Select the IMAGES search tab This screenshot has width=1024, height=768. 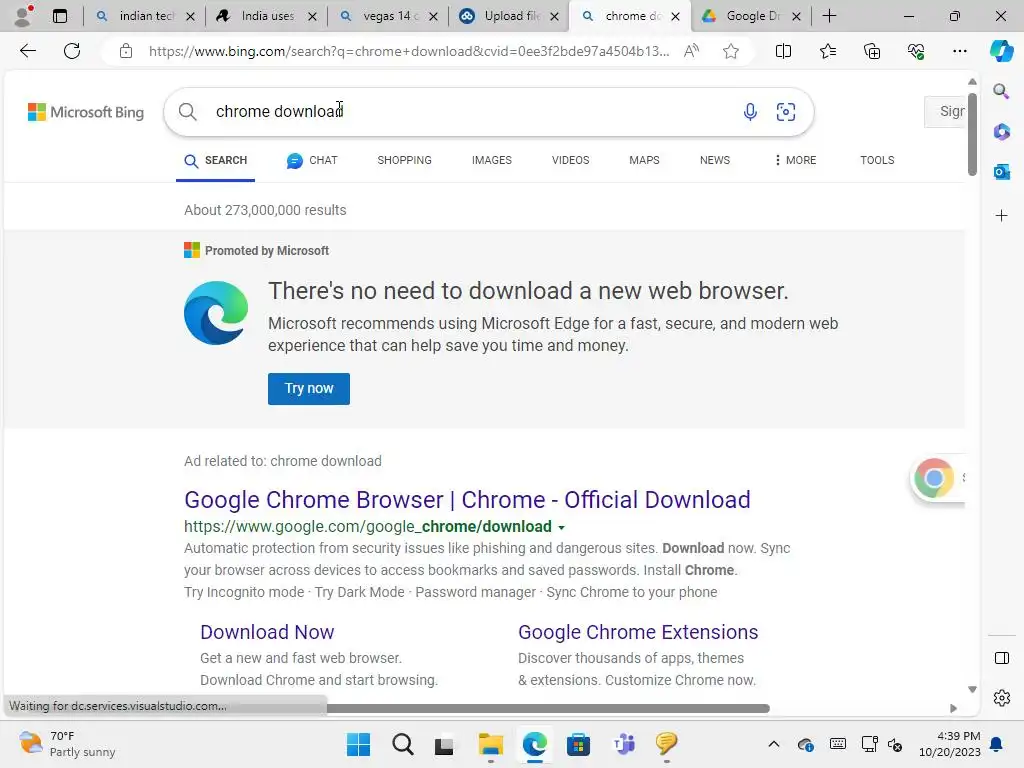click(x=492, y=160)
